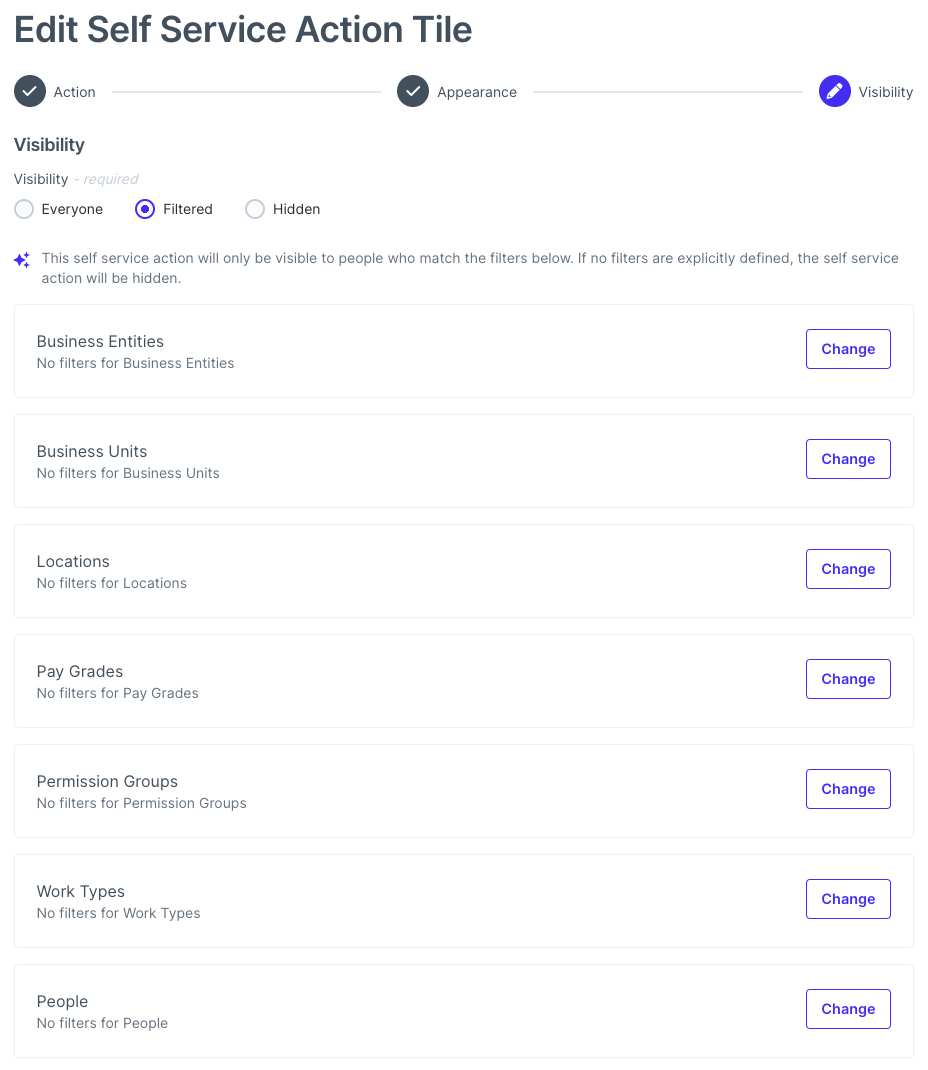
Task: Click the Appearance step checkmark icon
Action: coord(413,92)
